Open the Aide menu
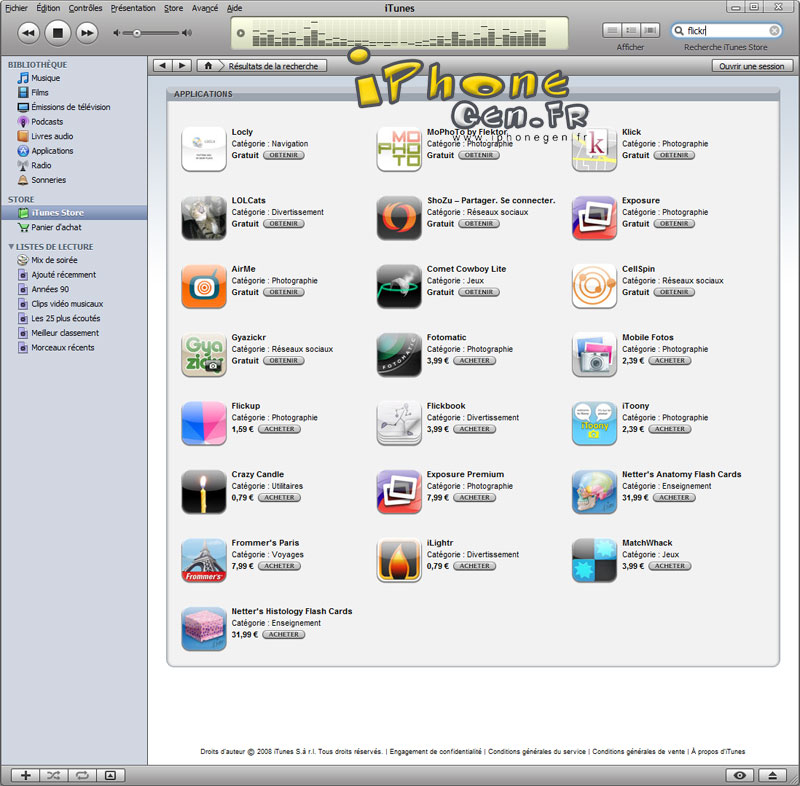 click(235, 8)
